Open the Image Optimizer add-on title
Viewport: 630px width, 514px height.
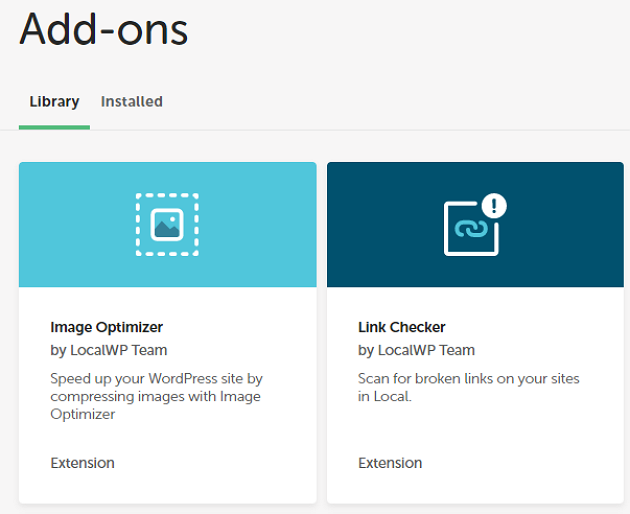(x=106, y=327)
